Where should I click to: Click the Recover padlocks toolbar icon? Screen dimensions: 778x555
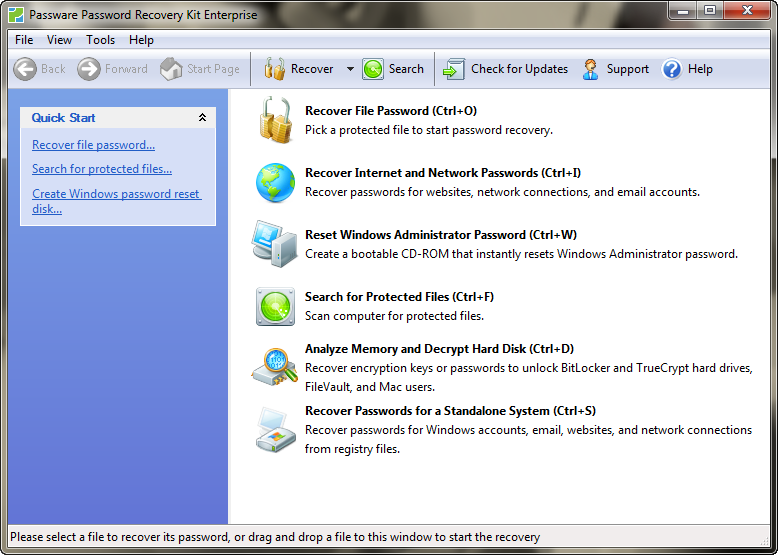click(274, 69)
